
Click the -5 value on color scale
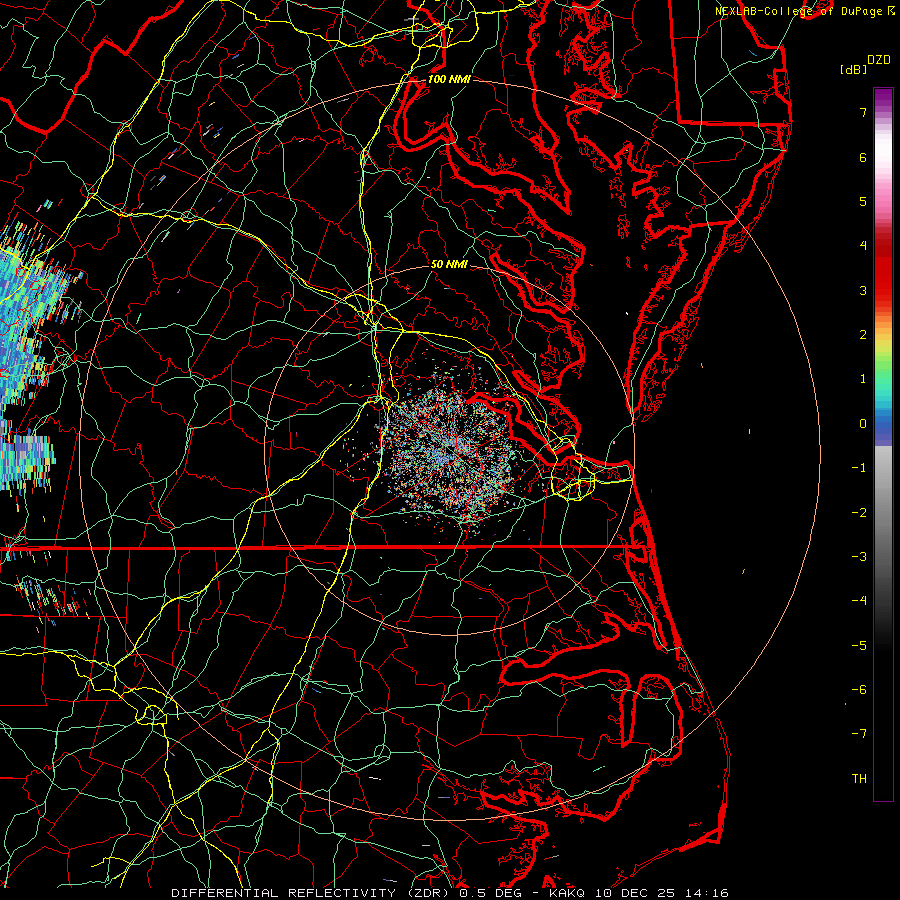tap(859, 646)
